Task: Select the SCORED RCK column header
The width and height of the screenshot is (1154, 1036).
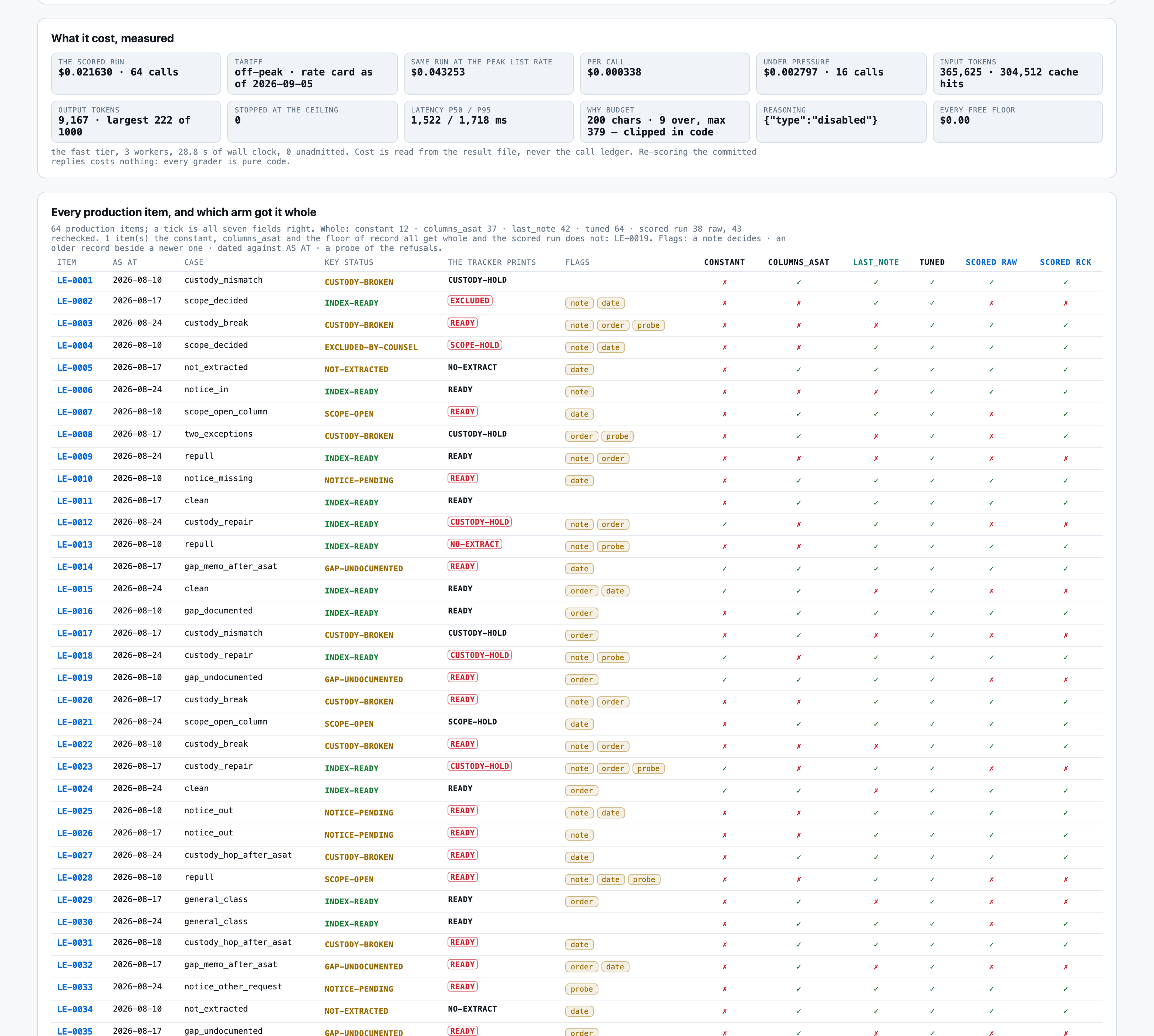Action: point(1065,262)
